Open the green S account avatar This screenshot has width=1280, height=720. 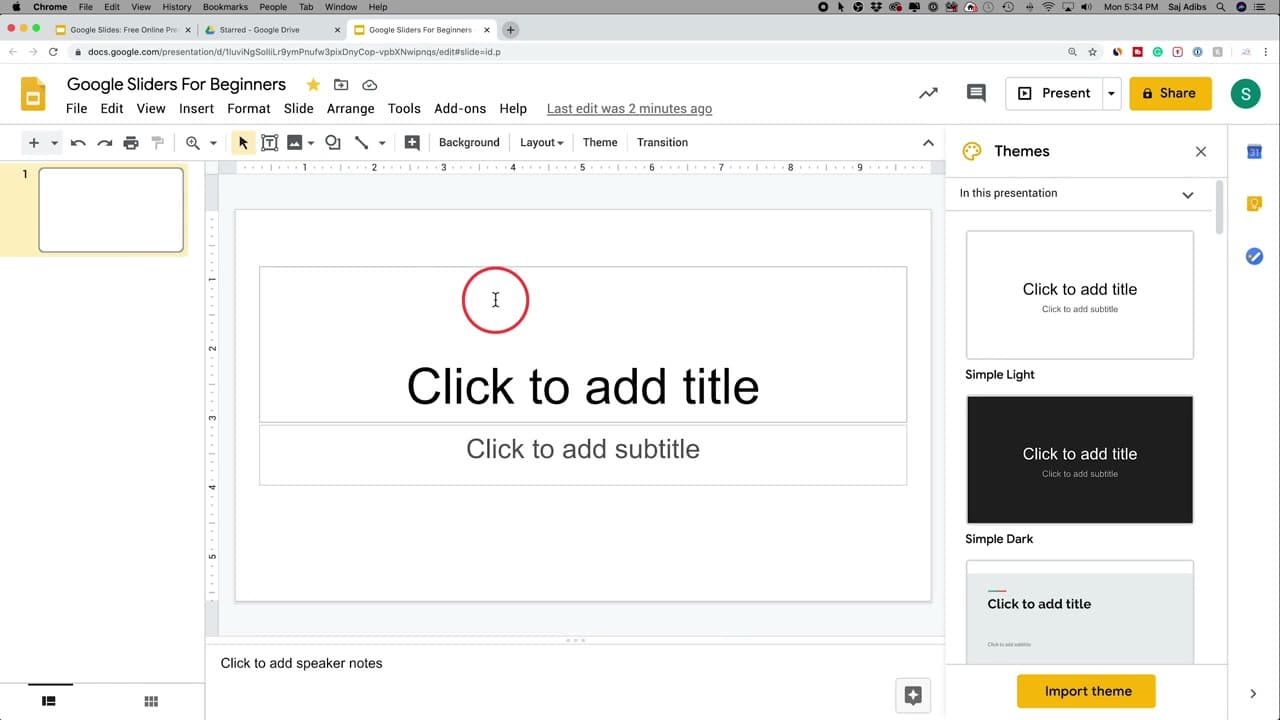1245,94
